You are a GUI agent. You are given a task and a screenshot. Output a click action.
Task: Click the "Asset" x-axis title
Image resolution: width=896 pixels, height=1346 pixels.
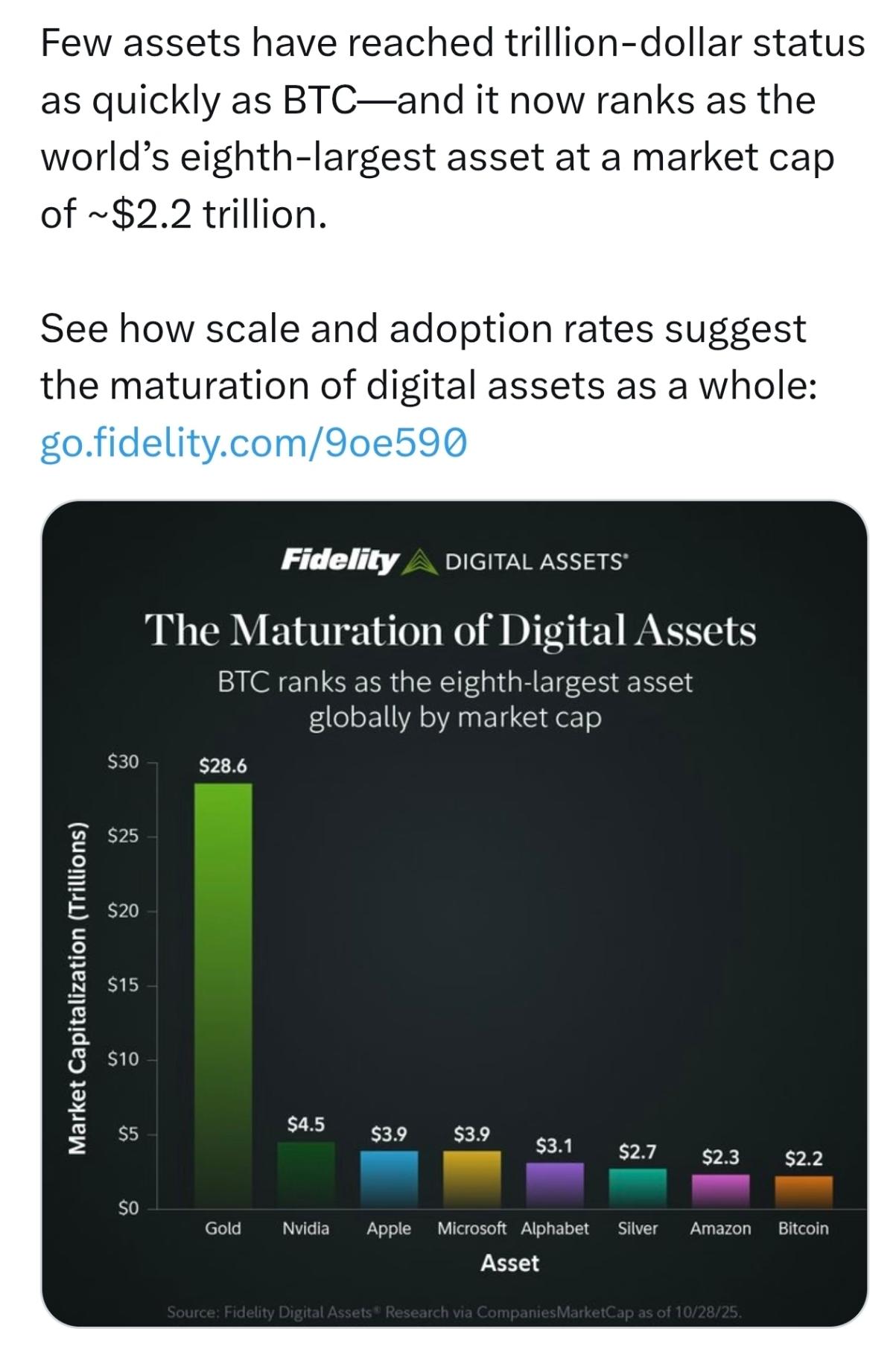pos(509,1263)
